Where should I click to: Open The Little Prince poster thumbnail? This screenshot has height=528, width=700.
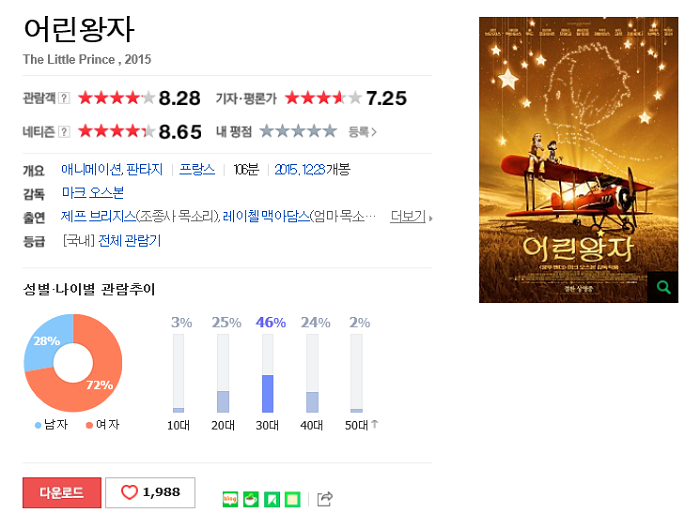[579, 160]
